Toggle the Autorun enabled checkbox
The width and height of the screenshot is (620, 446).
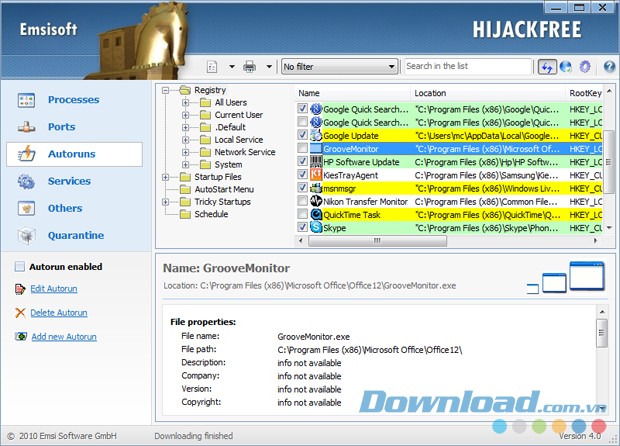point(20,266)
